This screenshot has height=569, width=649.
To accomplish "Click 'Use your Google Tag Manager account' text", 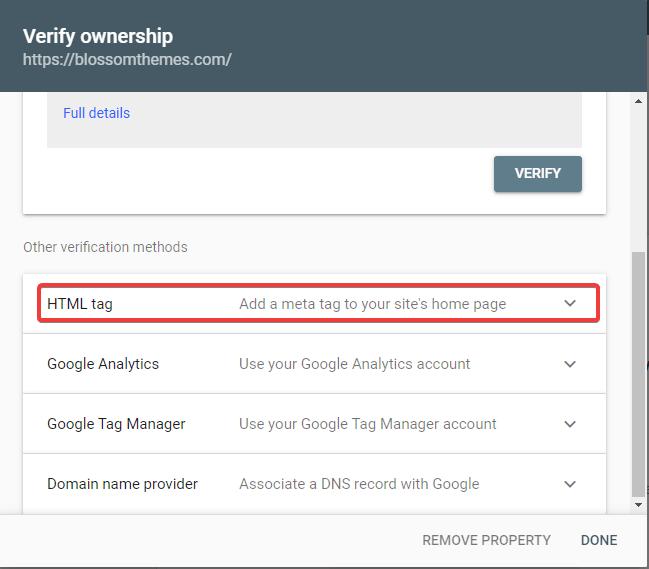I will [x=367, y=424].
